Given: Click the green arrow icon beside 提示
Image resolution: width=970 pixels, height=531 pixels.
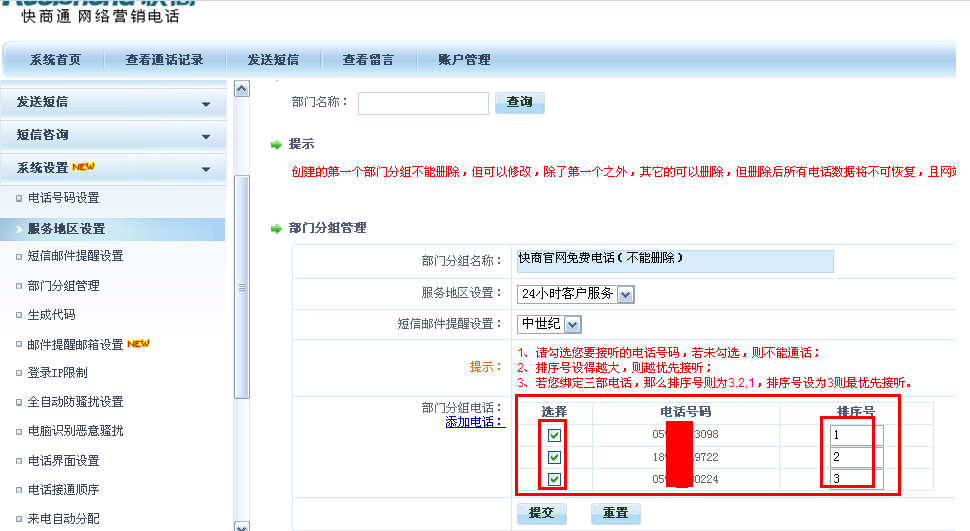Looking at the screenshot, I should coord(276,145).
